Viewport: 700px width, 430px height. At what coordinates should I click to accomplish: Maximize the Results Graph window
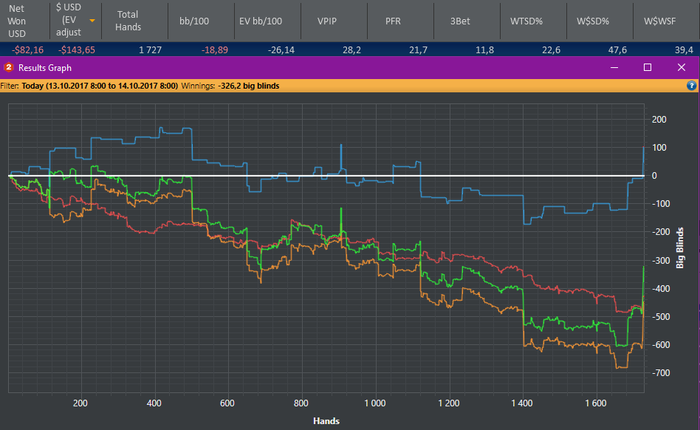click(x=647, y=67)
